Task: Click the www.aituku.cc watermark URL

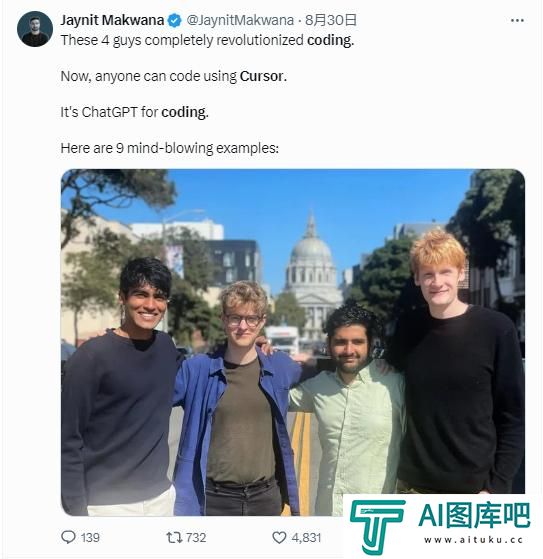Action: 473,540
